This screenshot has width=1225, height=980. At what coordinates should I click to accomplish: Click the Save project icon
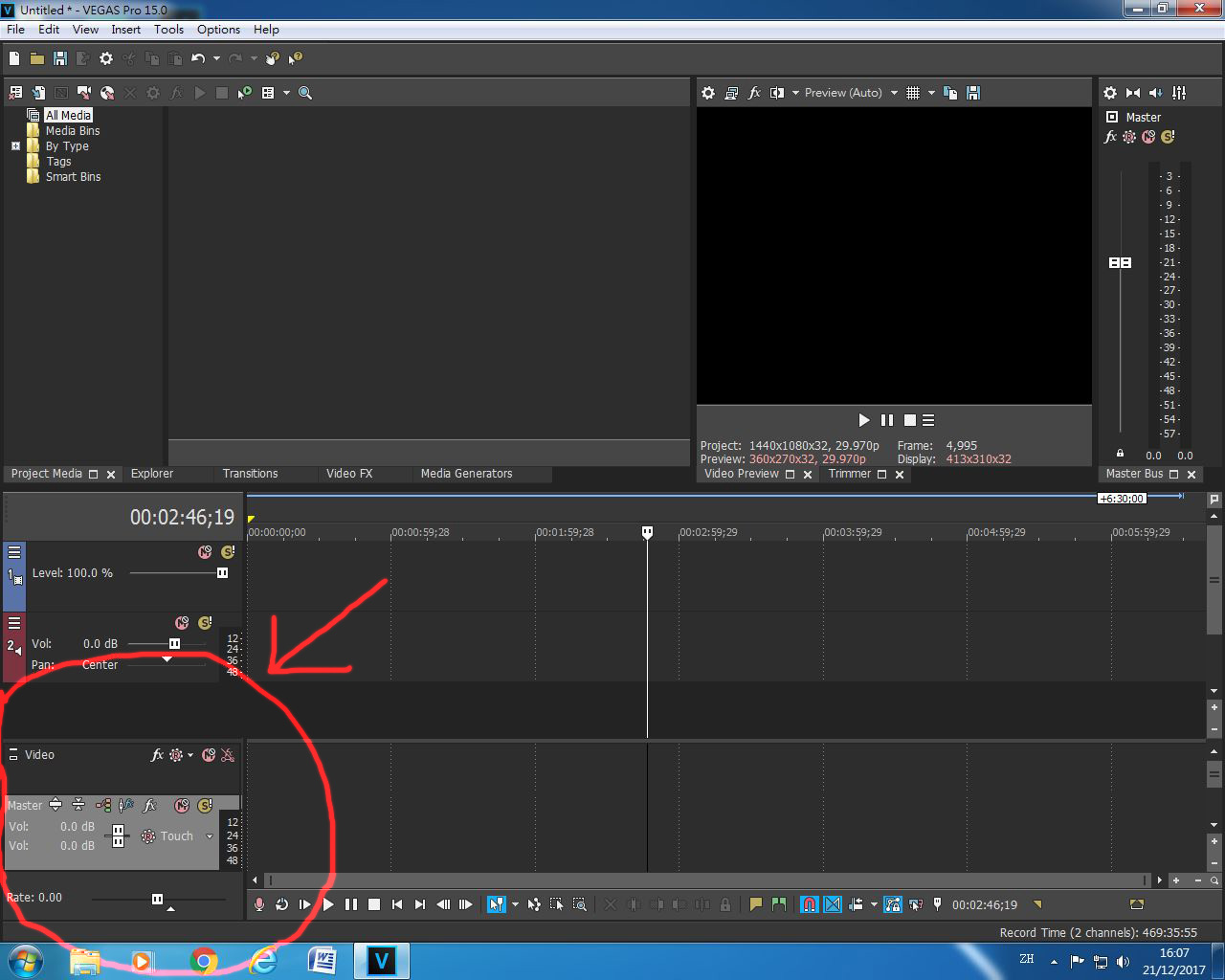60,58
